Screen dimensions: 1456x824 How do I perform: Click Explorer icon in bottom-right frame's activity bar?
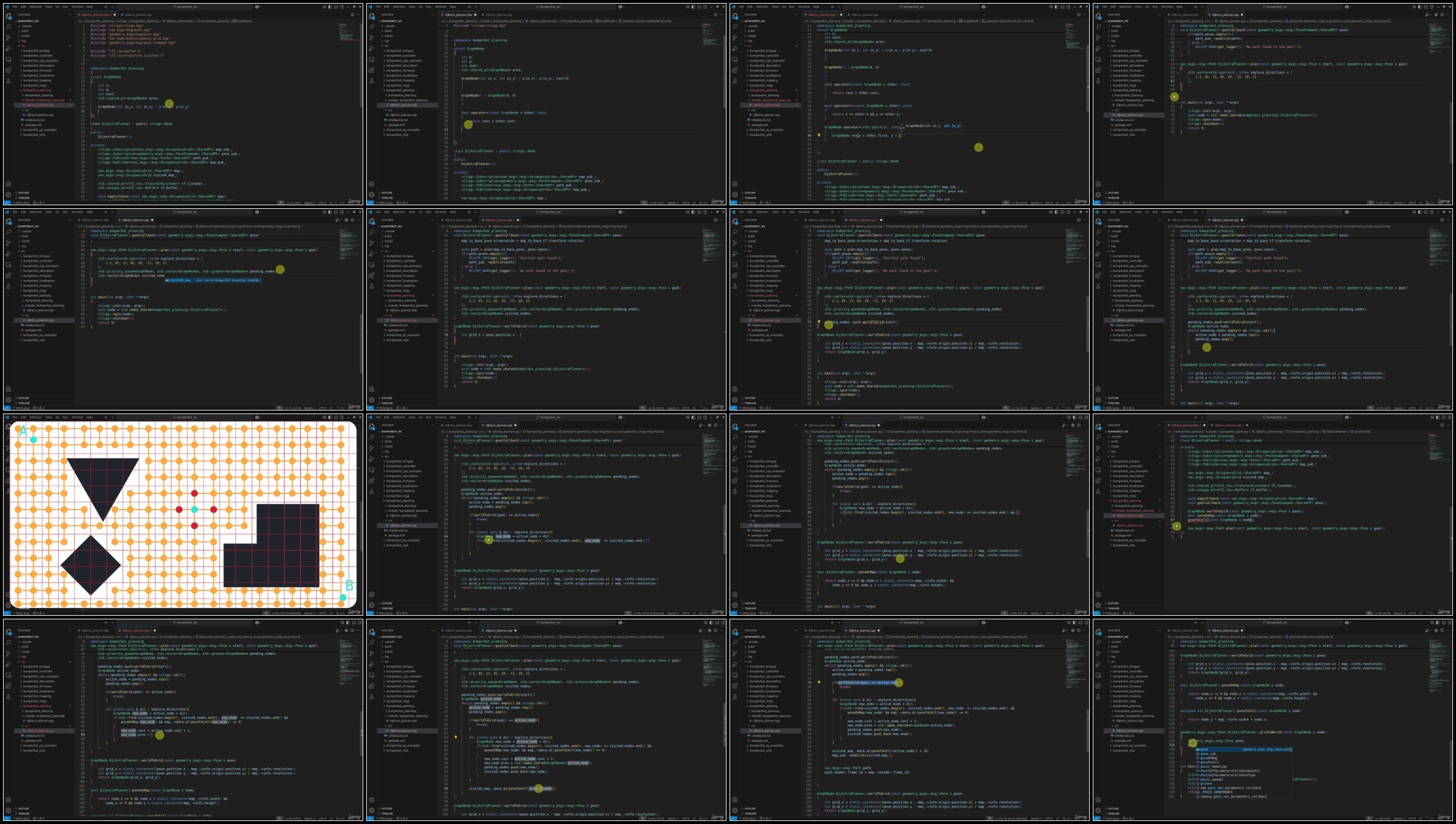coord(1098,632)
